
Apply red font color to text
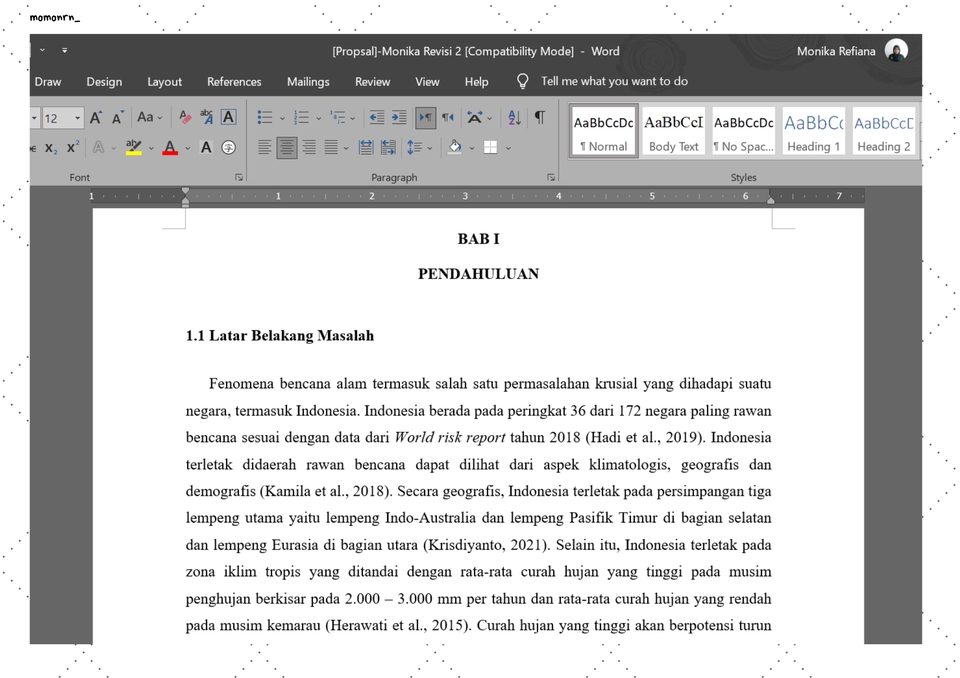click(169, 146)
